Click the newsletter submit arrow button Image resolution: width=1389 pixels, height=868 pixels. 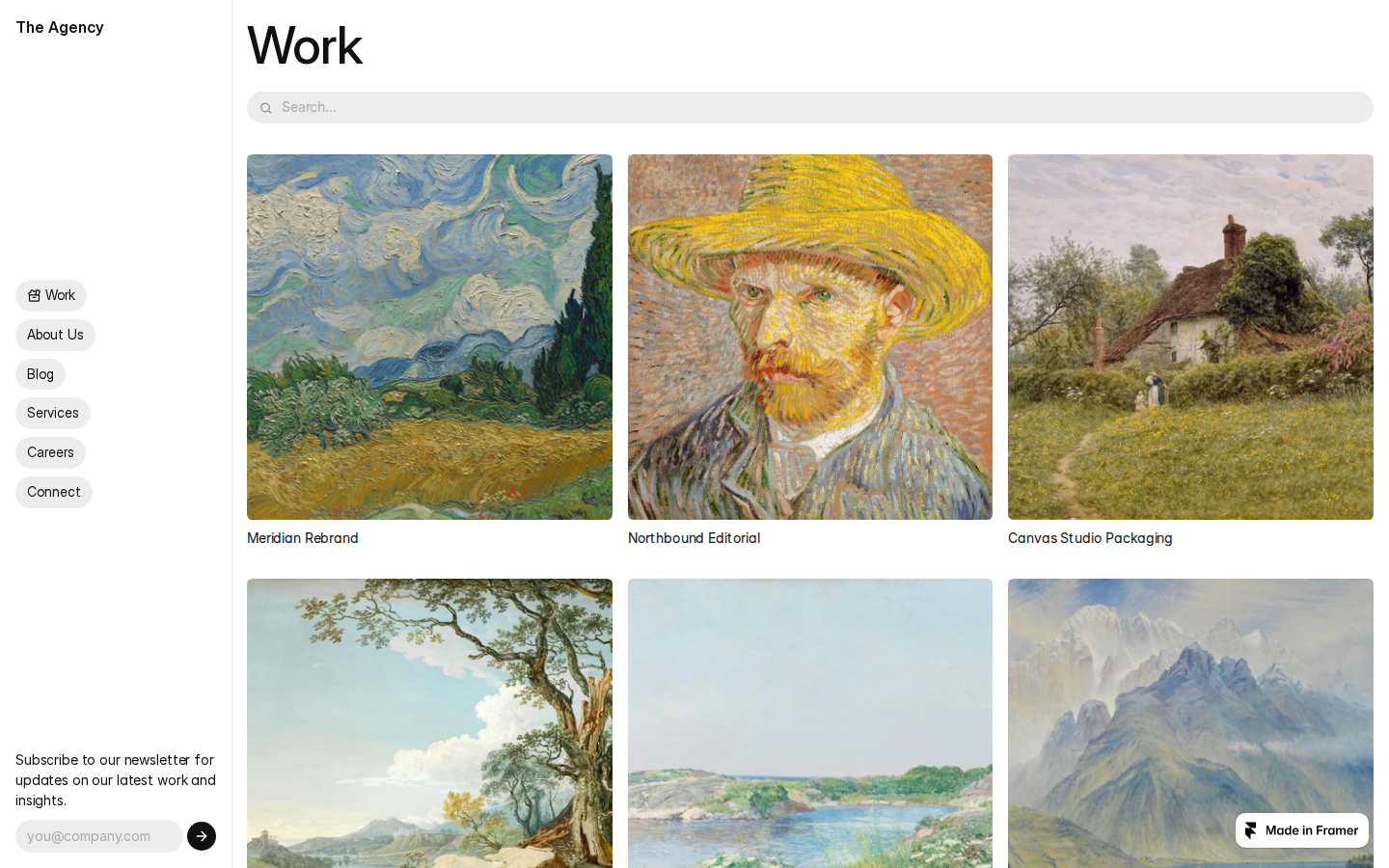[x=202, y=836]
